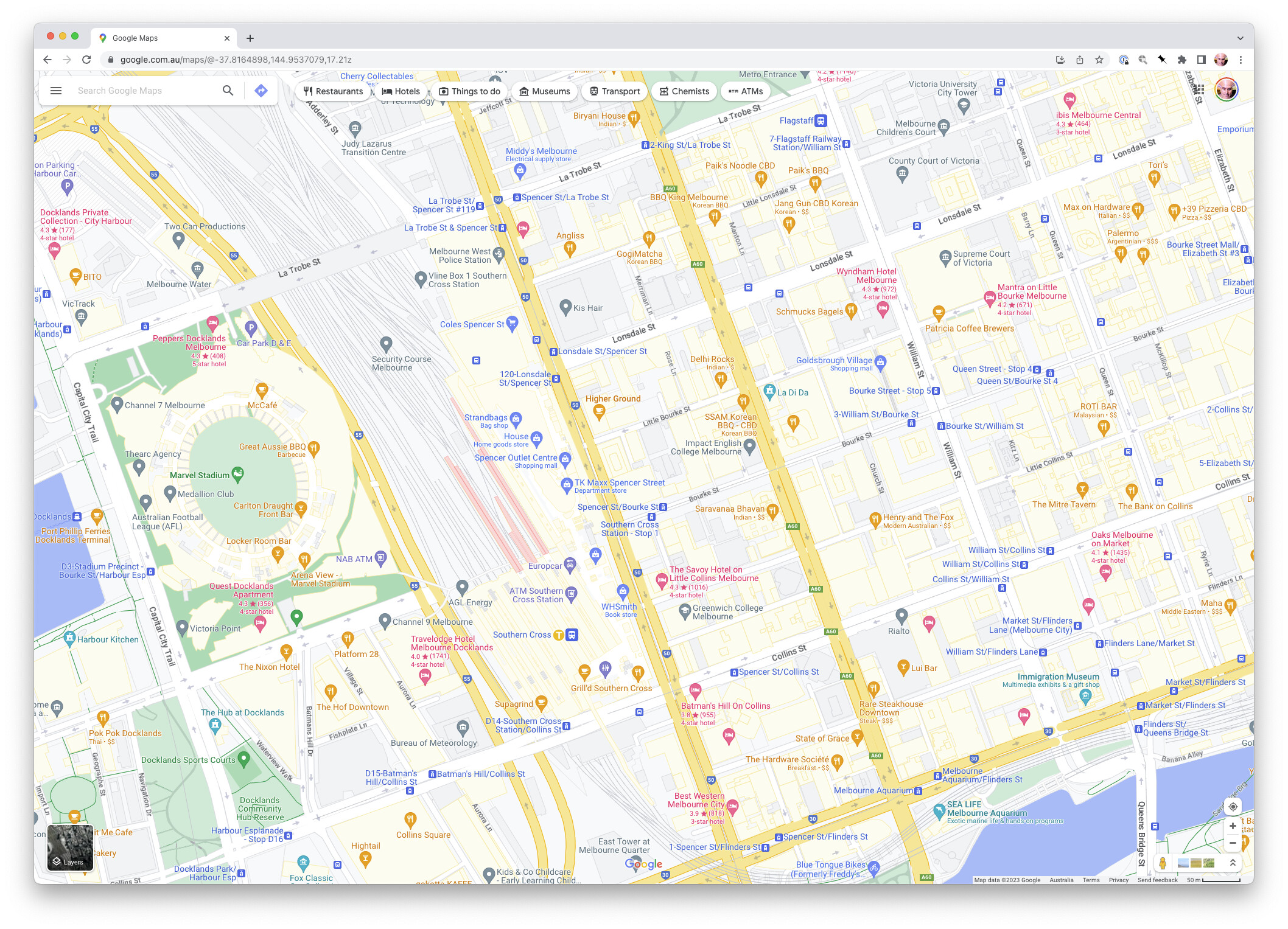Zoom out with the minus button

1233,843
